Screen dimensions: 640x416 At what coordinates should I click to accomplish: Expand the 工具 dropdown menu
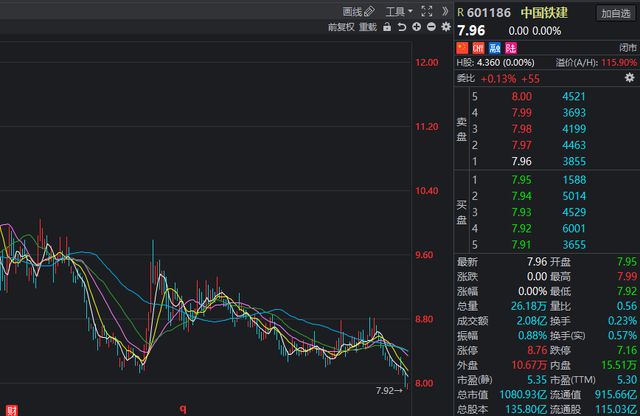[x=398, y=12]
